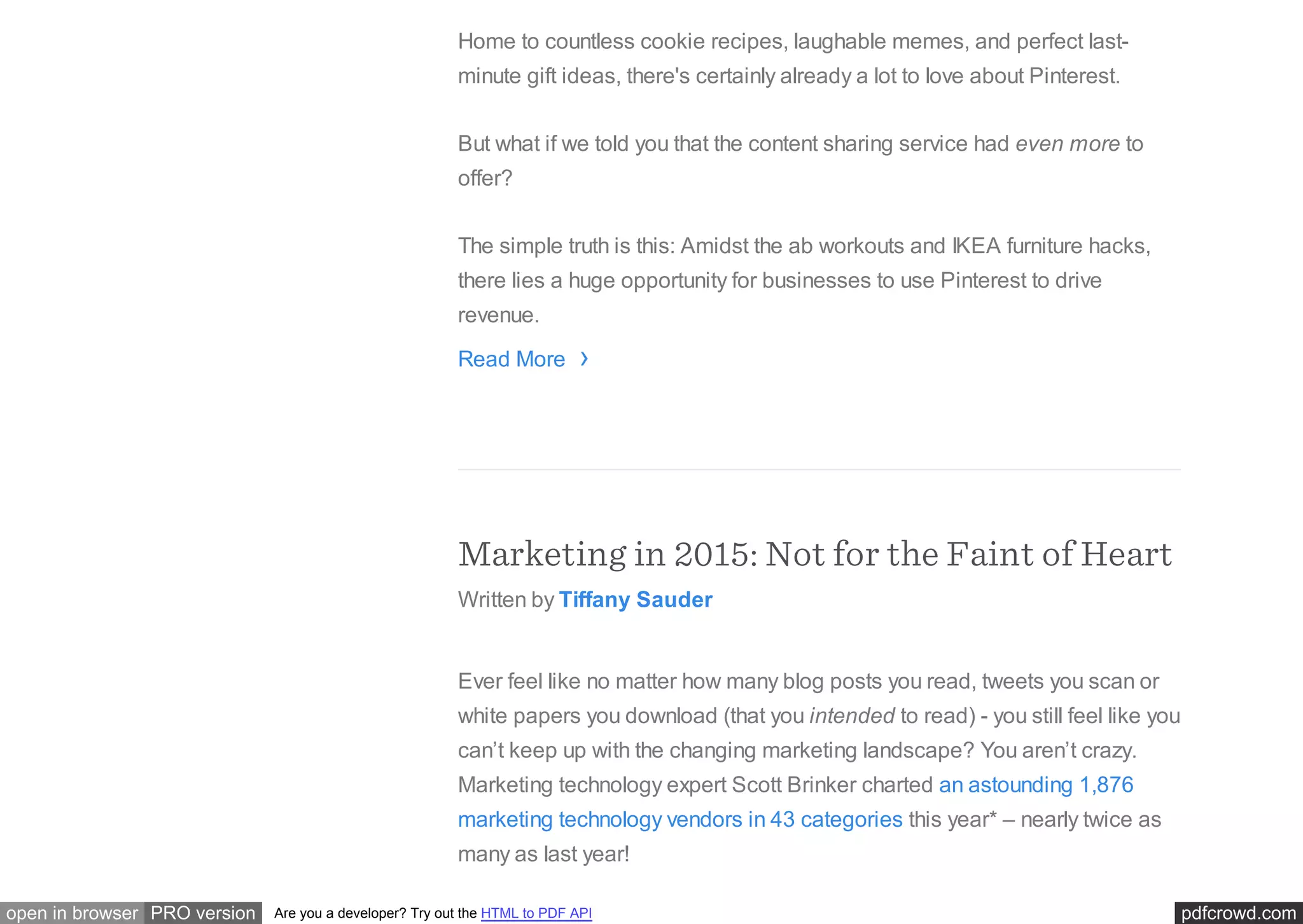Open the HTML to PDF API link
This screenshot has width=1303, height=924.
pyautogui.click(x=536, y=913)
